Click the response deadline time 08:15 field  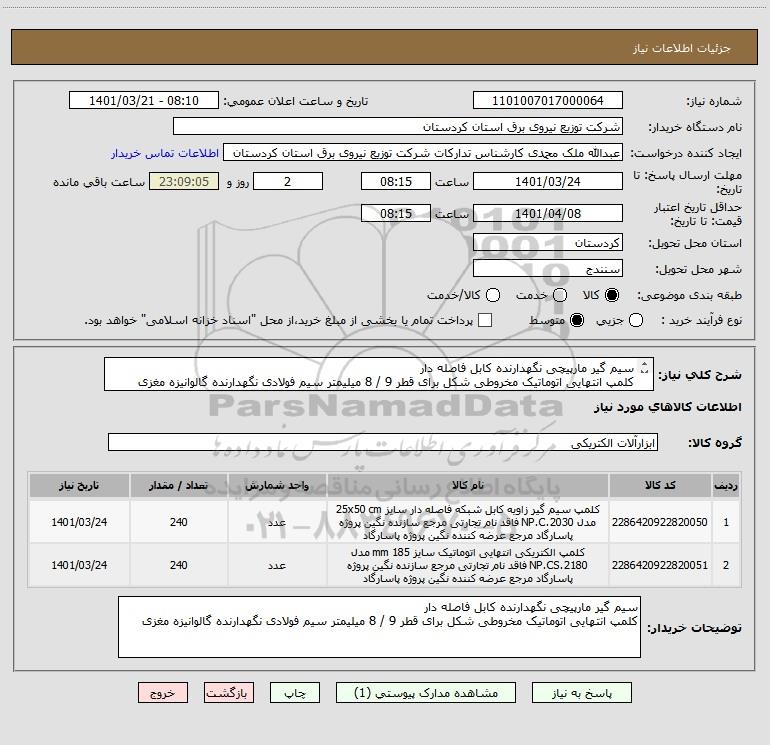click(396, 181)
